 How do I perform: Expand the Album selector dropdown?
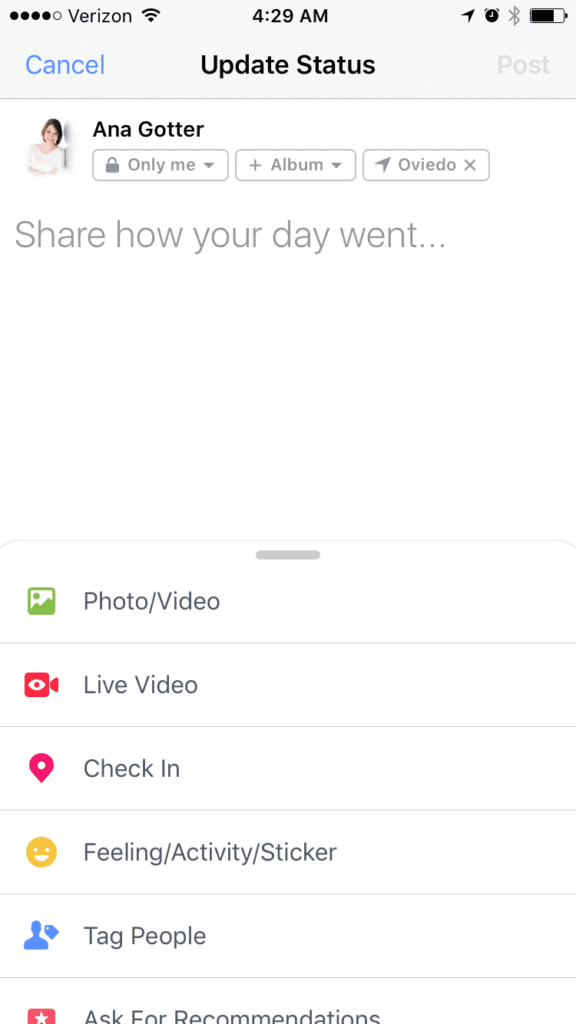point(295,165)
